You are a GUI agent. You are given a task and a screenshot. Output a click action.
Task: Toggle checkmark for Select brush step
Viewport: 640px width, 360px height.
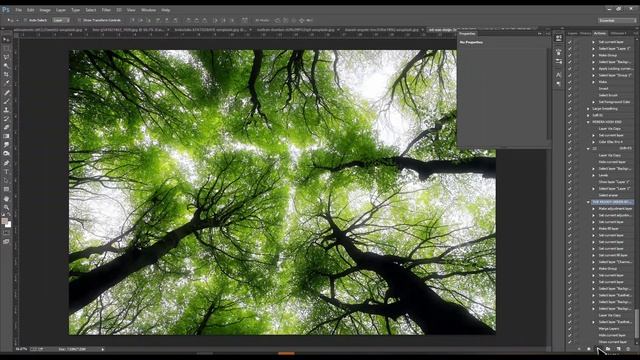click(570, 95)
